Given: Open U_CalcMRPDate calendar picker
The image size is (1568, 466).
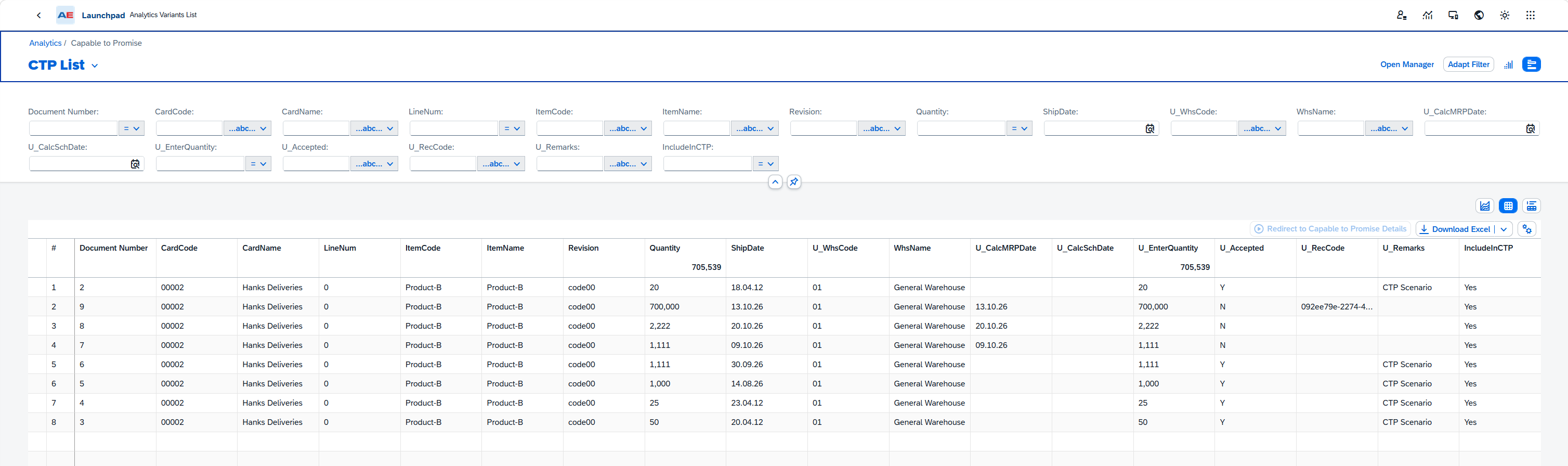Looking at the screenshot, I should pyautogui.click(x=1530, y=128).
